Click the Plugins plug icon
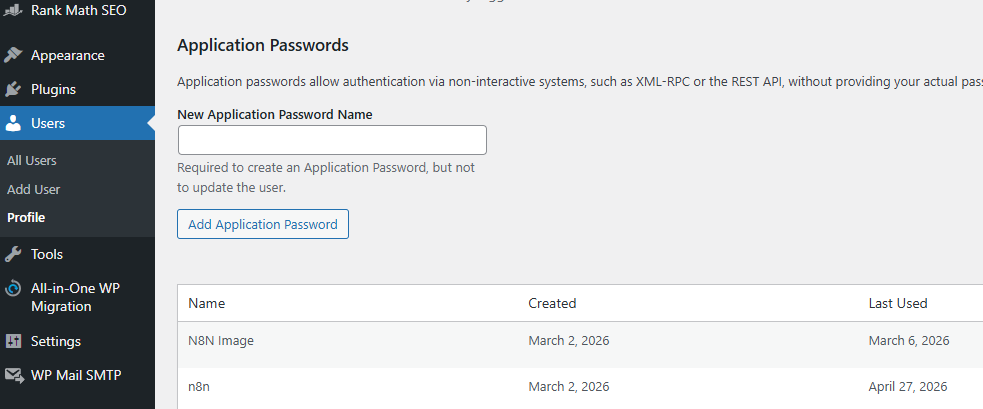 (x=13, y=89)
